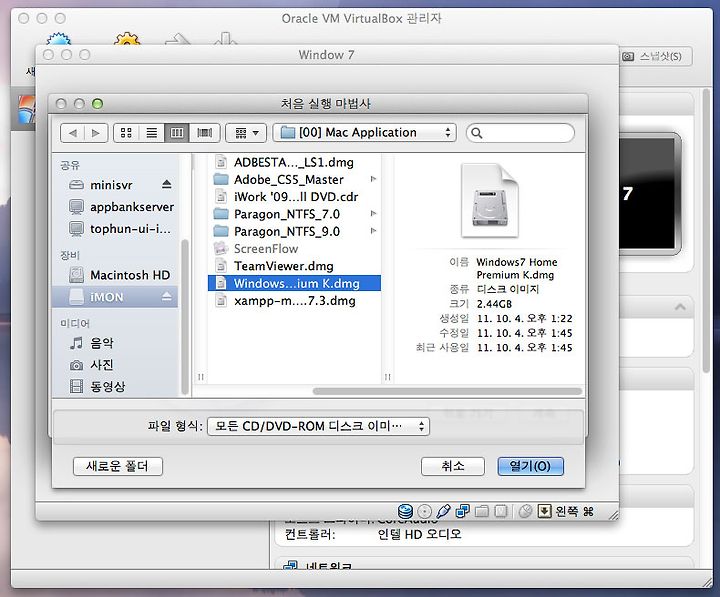Select Macintosh HD in the sidebar
Viewport: 720px width, 597px height.
[119, 275]
